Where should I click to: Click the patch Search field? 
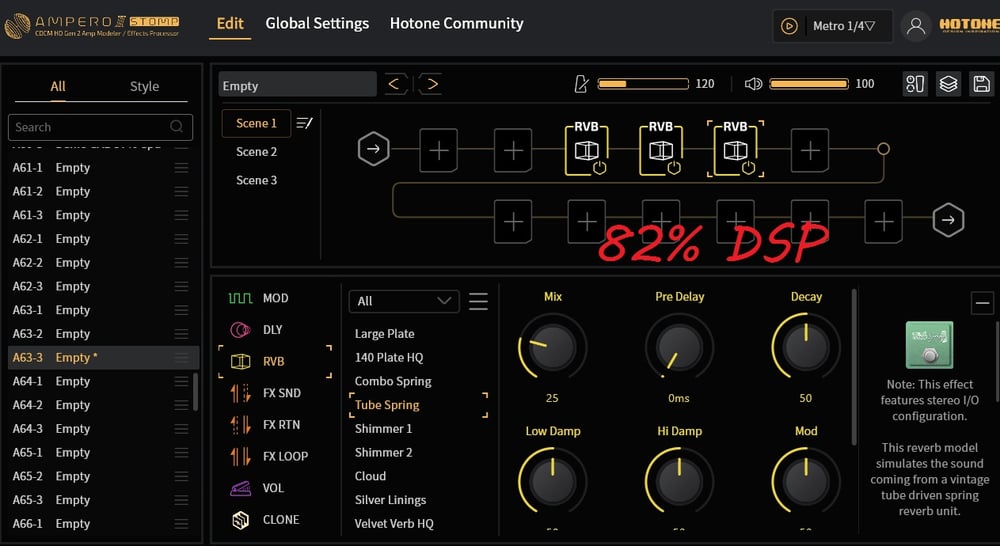point(100,127)
